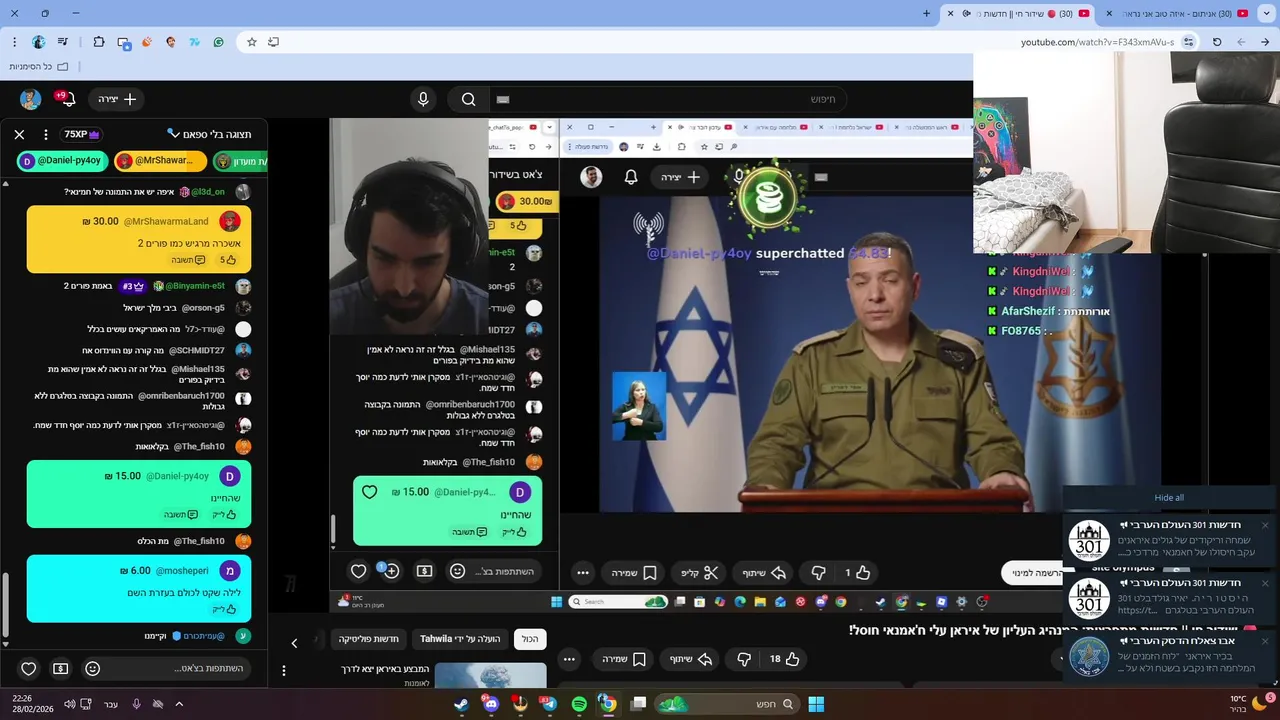The width and height of the screenshot is (1280, 720).
Task: Start voice search with microphone
Action: 423,99
